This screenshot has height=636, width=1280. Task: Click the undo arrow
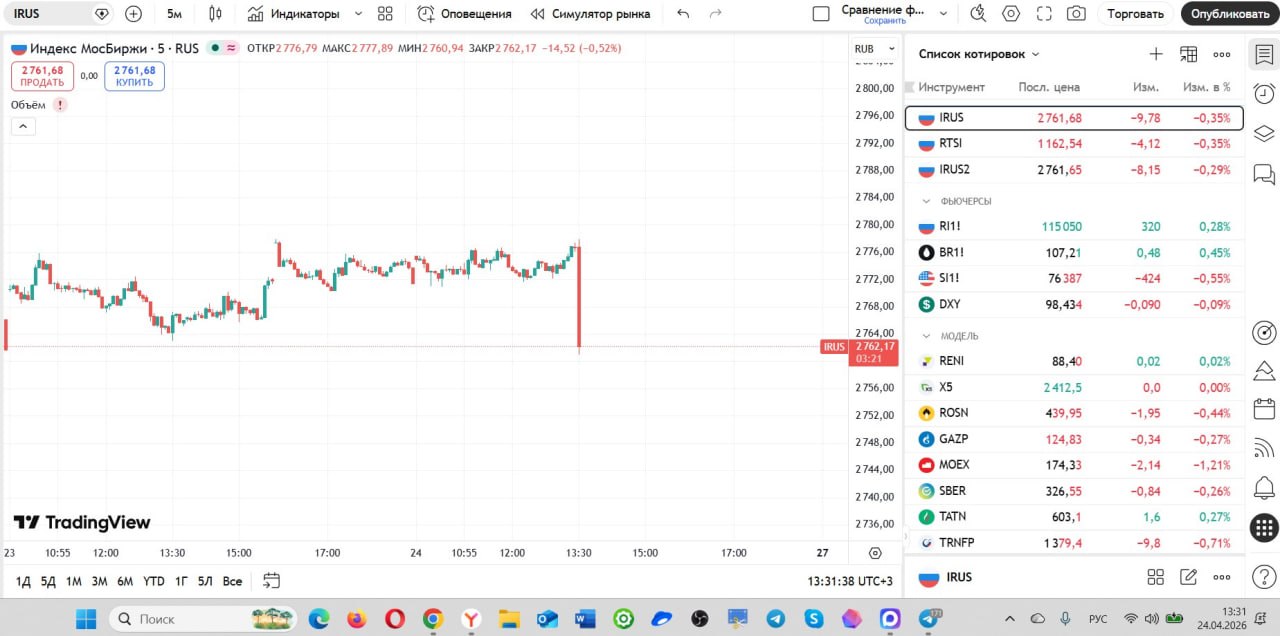tap(683, 14)
